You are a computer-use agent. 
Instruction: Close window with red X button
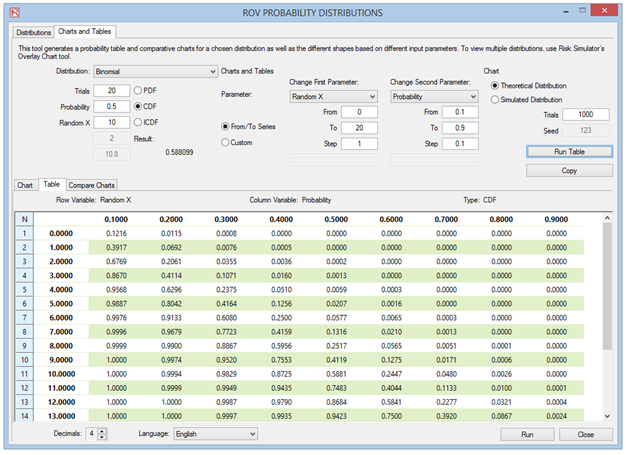click(604, 10)
